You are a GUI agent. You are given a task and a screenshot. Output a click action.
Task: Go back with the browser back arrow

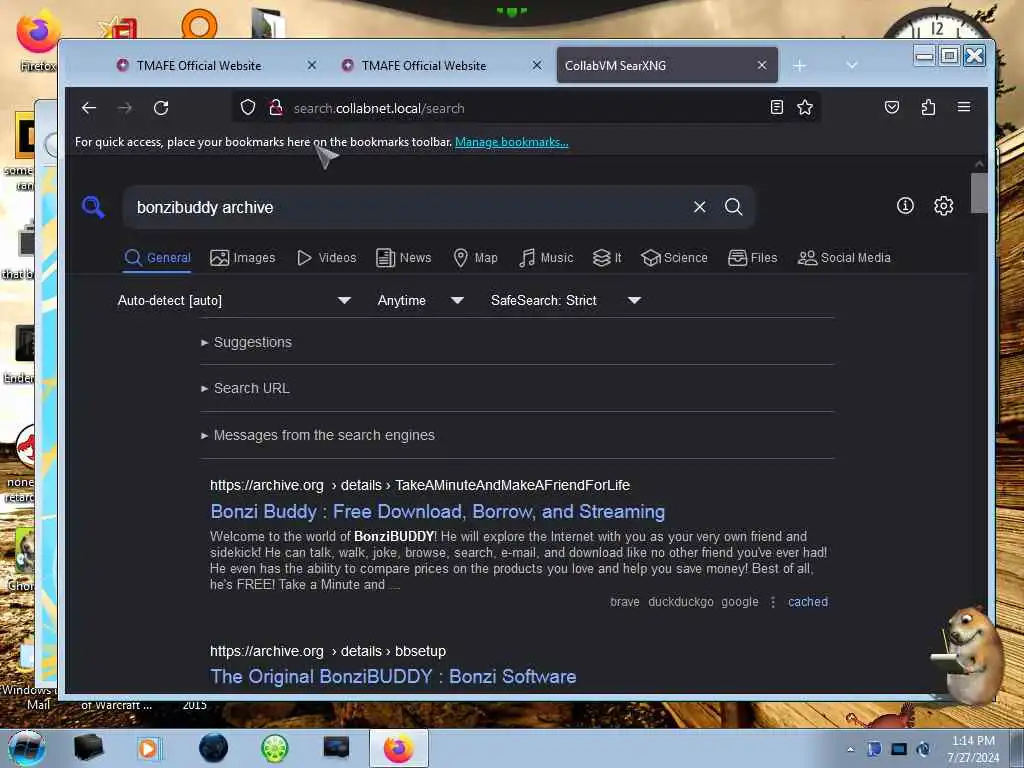point(89,108)
